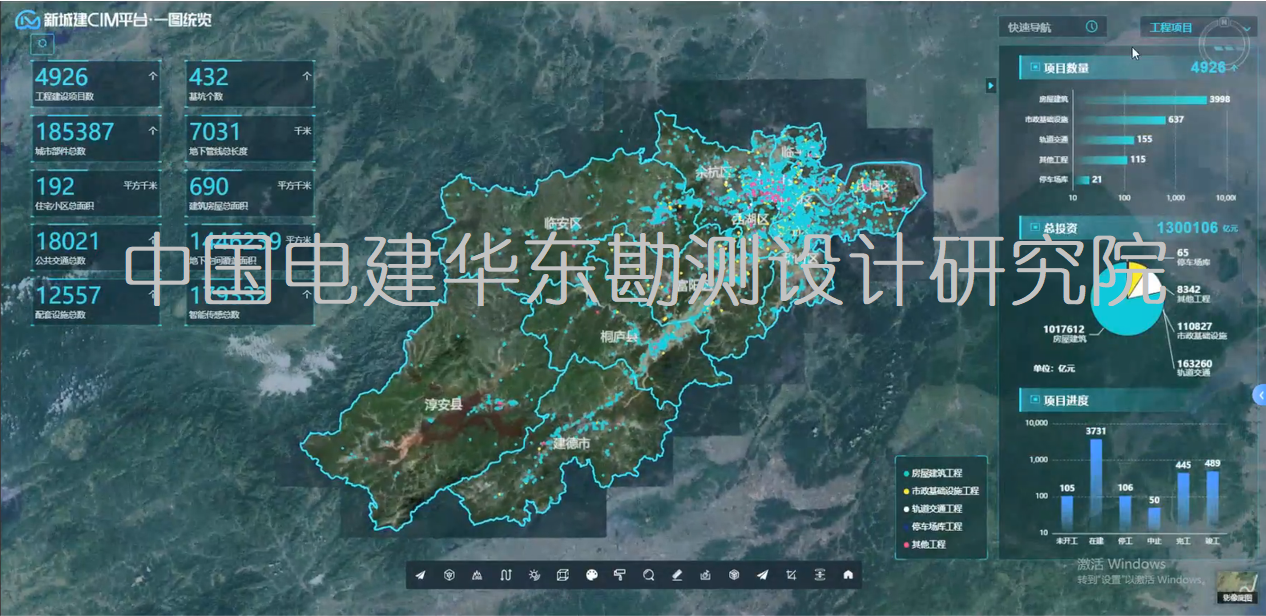Click the up arrow on 工程建设项目数 card
Image resolution: width=1266 pixels, height=616 pixels.
tap(153, 75)
